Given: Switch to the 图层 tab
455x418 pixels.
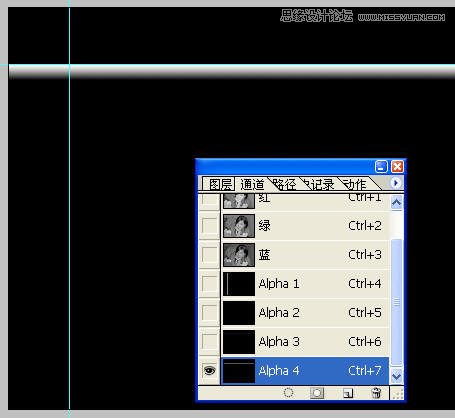Looking at the screenshot, I should [x=220, y=184].
